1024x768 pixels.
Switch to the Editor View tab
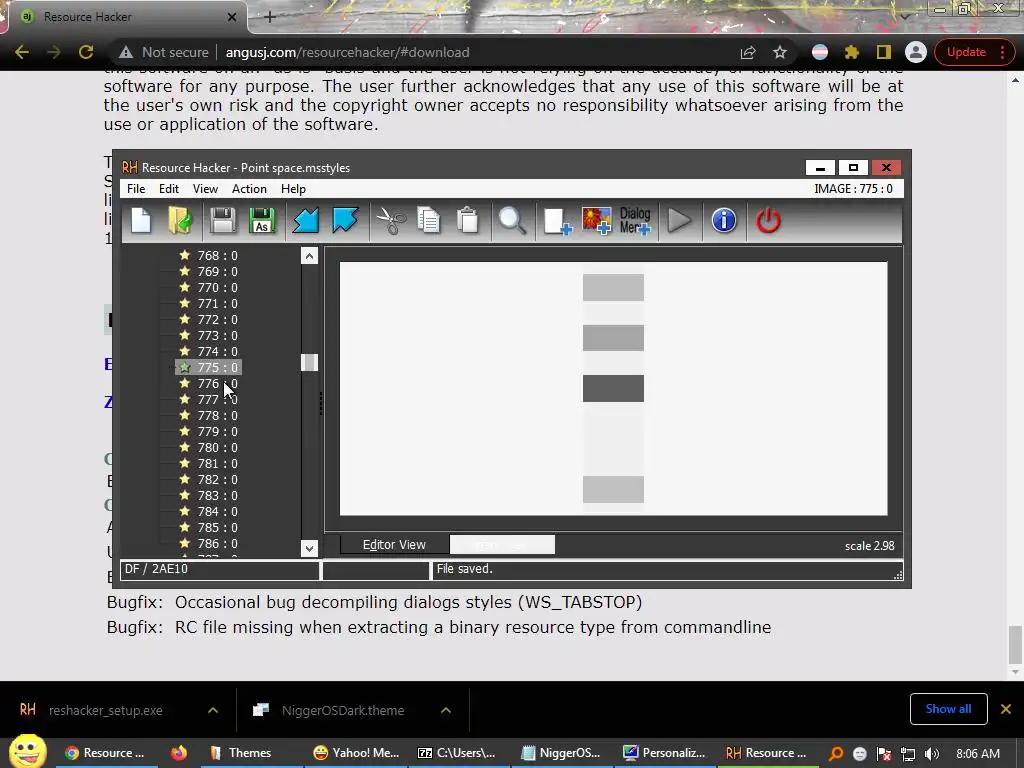(394, 545)
